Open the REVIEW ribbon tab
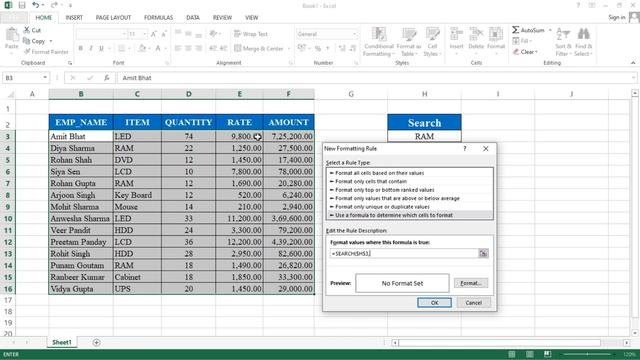 [x=222, y=18]
